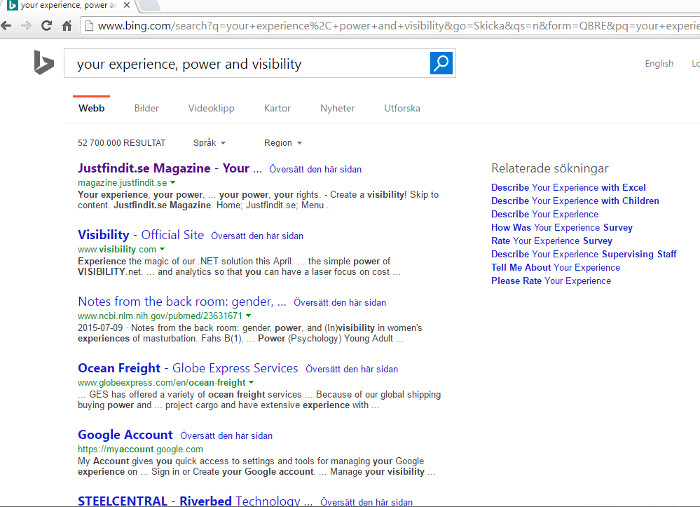Expand the Region filter dropdown

283,143
